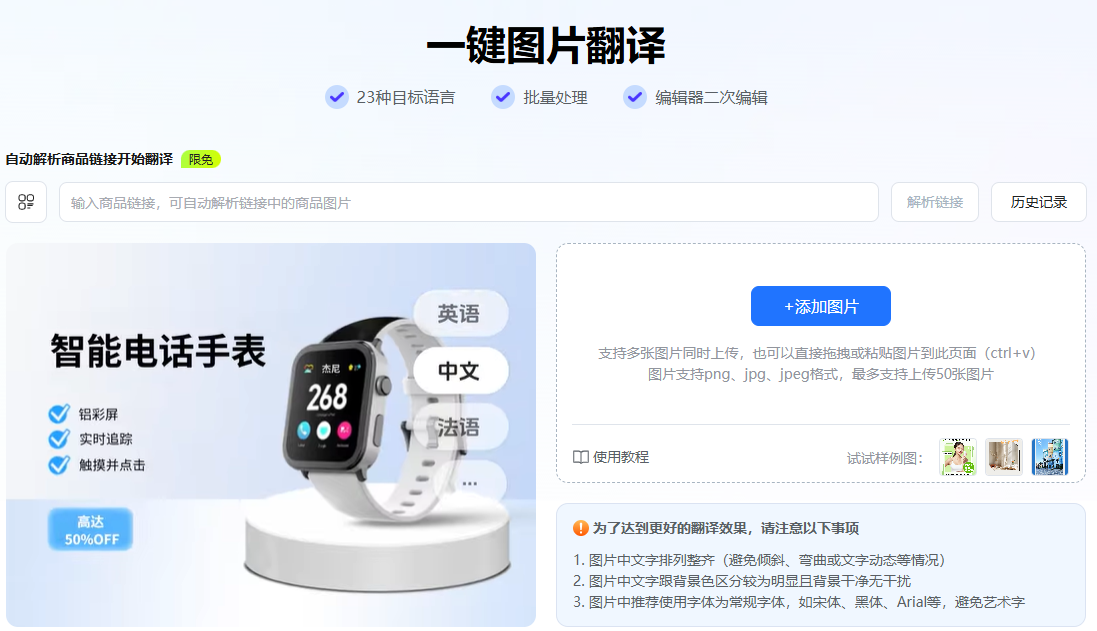Image resolution: width=1097 pixels, height=631 pixels.
Task: Expand more languages via the ellipsis bubble
Action: 469,483
